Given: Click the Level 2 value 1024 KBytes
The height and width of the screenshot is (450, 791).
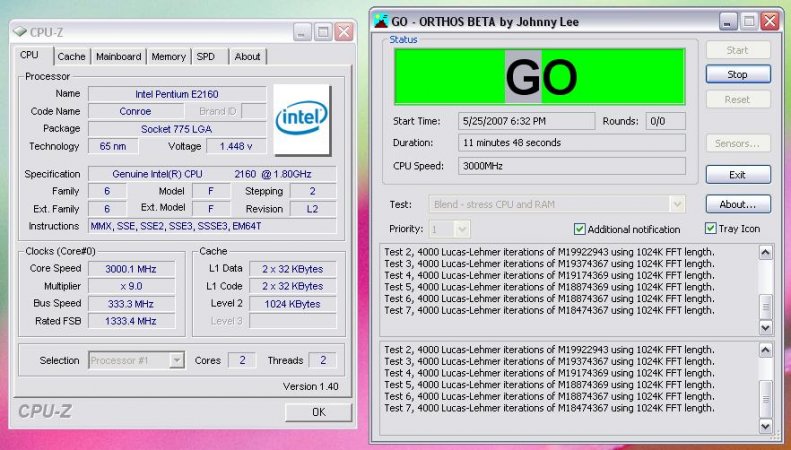Looking at the screenshot, I should (x=293, y=304).
